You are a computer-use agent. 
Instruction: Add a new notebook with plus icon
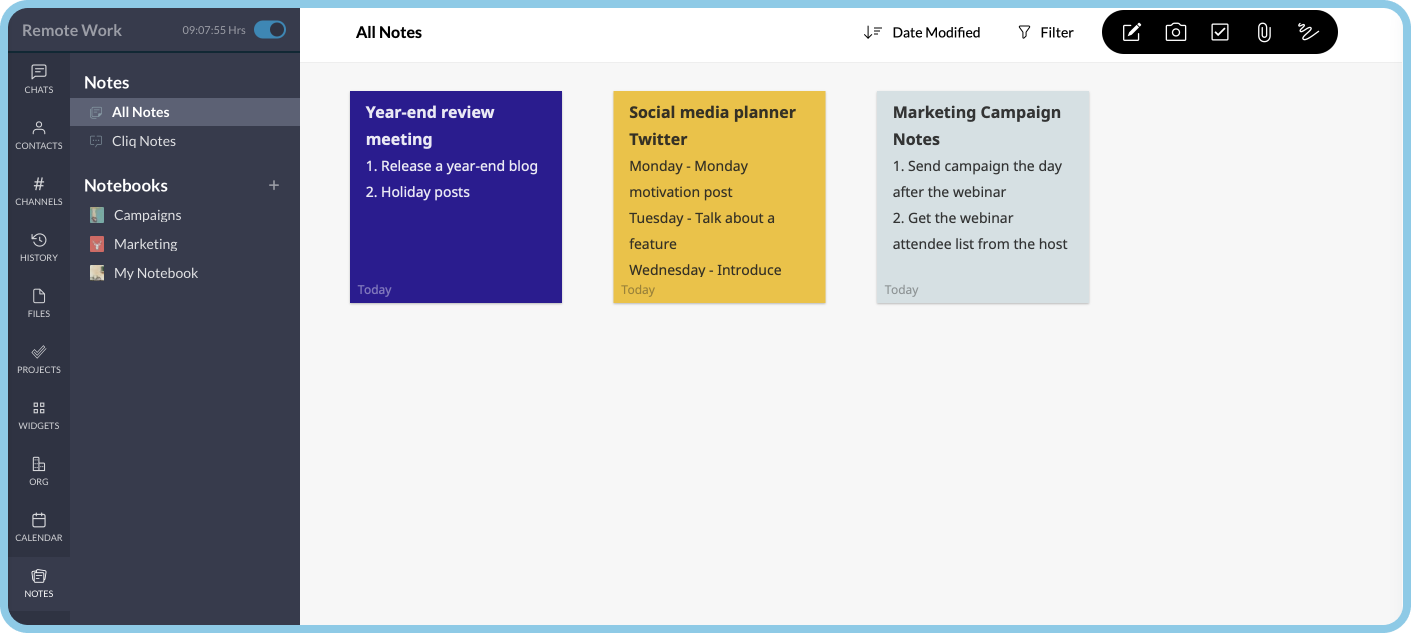pyautogui.click(x=274, y=185)
